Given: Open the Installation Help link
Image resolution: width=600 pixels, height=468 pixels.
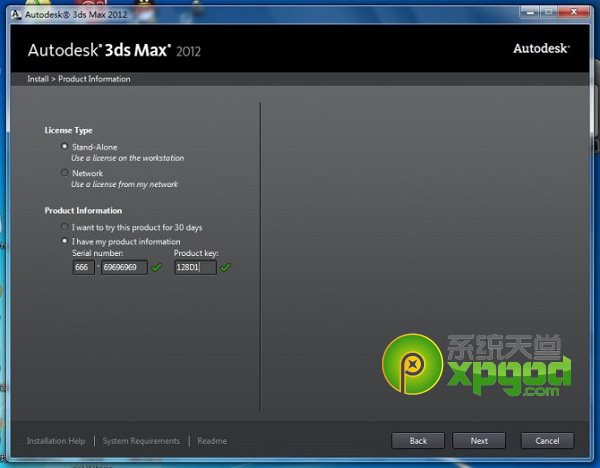Looking at the screenshot, I should 56,441.
